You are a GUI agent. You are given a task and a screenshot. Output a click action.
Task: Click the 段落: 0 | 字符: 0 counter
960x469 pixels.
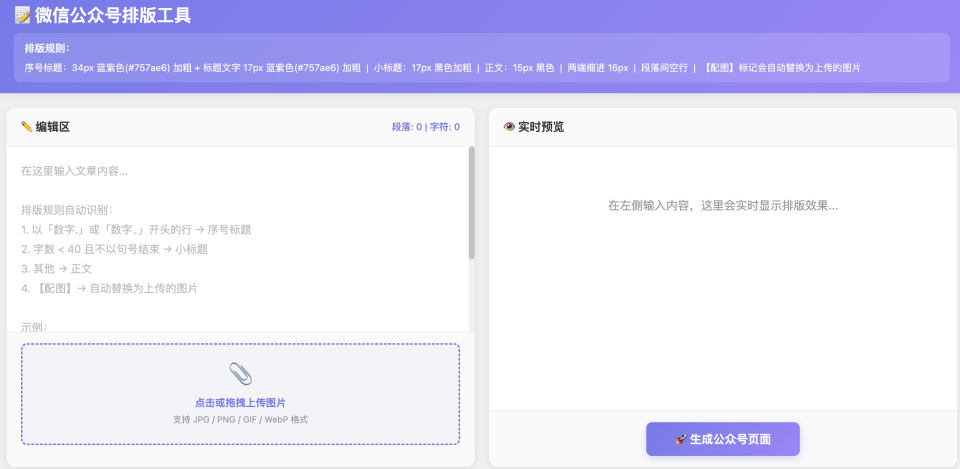point(426,127)
